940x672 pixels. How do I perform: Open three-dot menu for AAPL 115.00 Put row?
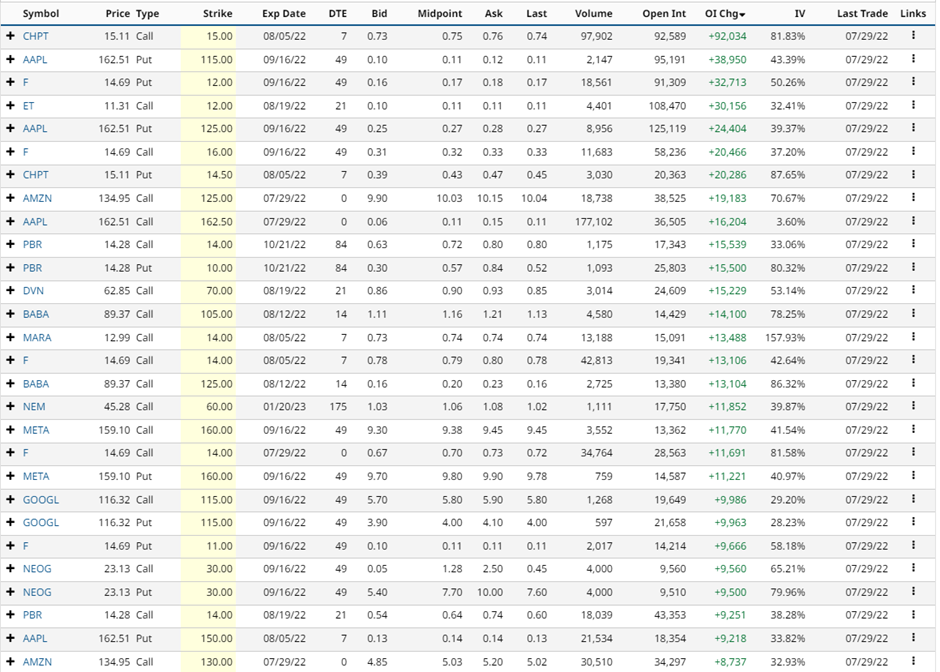pyautogui.click(x=913, y=59)
